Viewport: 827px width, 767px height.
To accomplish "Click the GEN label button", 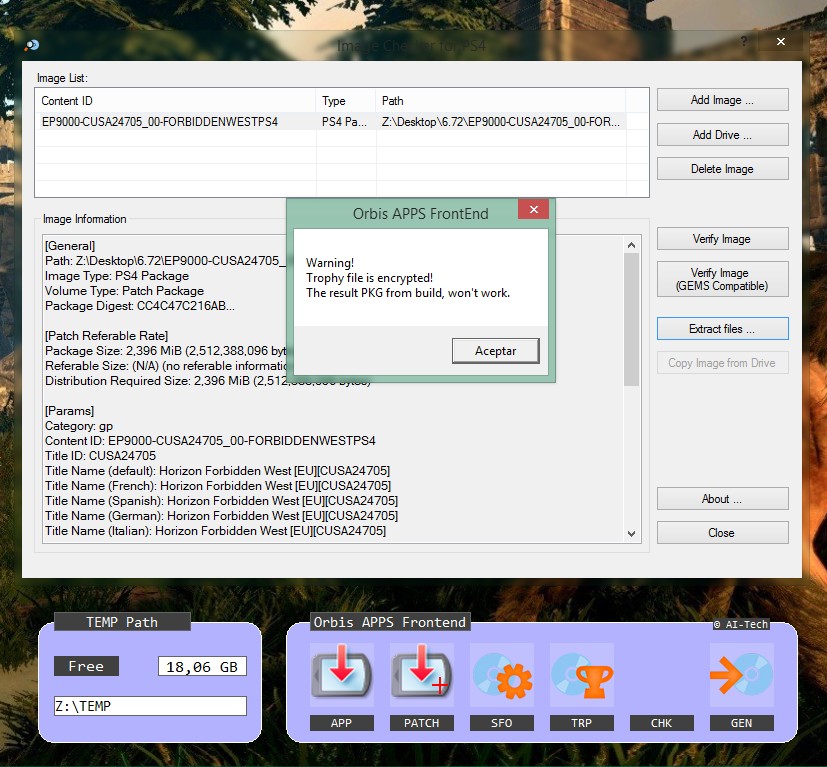I will click(x=742, y=723).
